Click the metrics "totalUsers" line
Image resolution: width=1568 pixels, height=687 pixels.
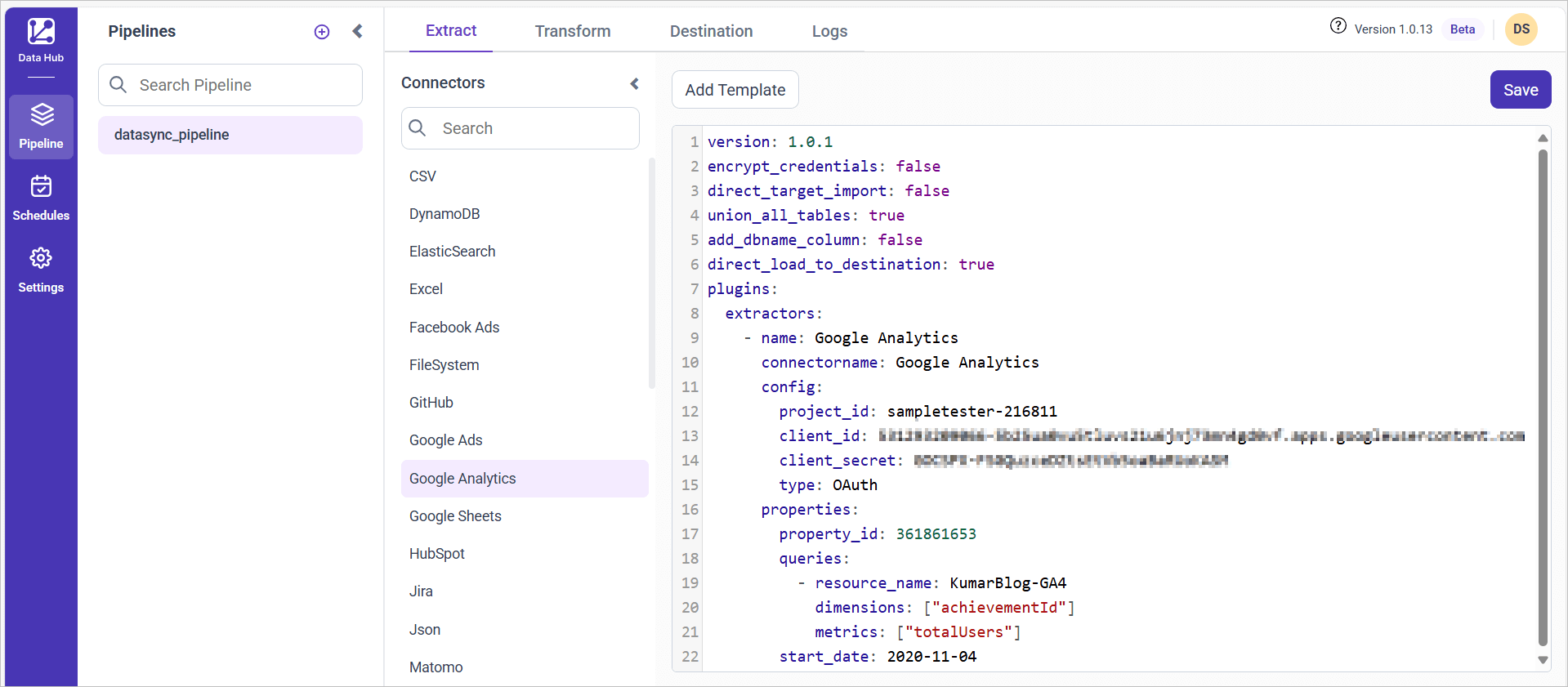click(918, 632)
